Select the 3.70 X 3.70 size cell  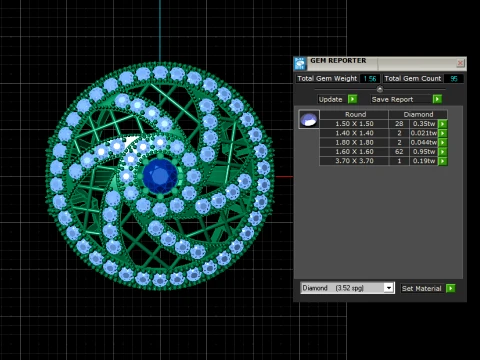[354, 161]
